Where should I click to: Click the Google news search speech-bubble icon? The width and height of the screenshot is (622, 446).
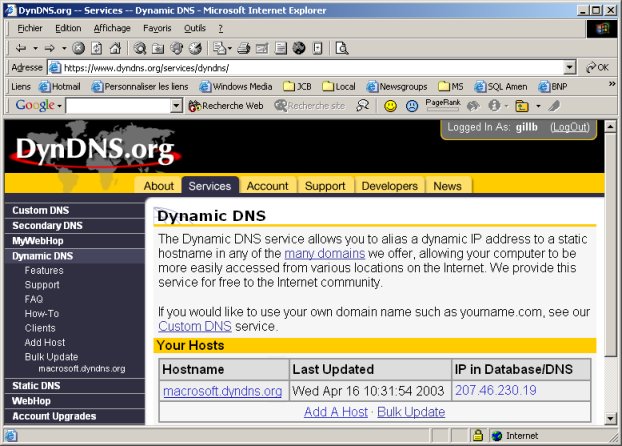363,106
